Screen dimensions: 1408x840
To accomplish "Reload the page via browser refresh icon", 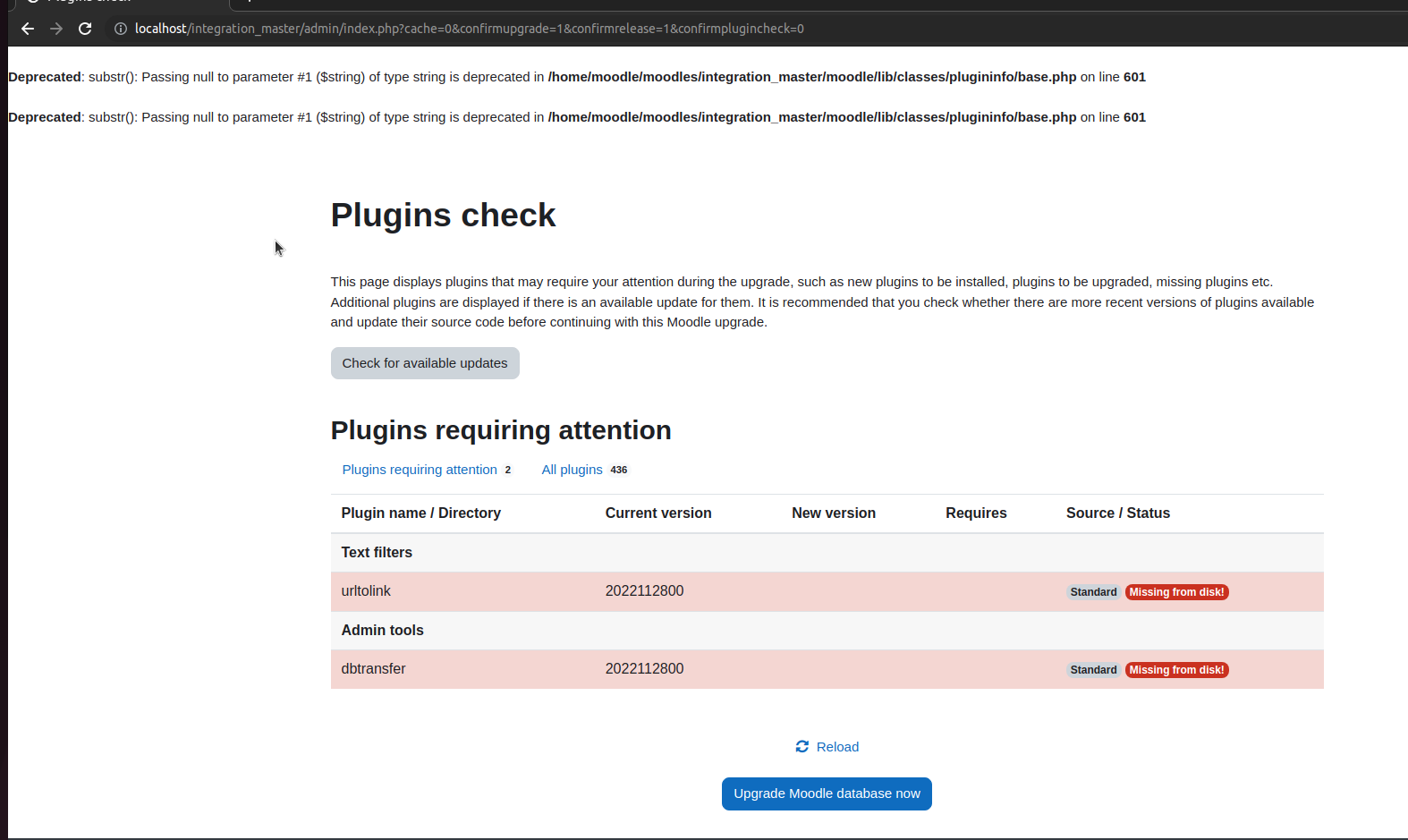I will point(85,29).
